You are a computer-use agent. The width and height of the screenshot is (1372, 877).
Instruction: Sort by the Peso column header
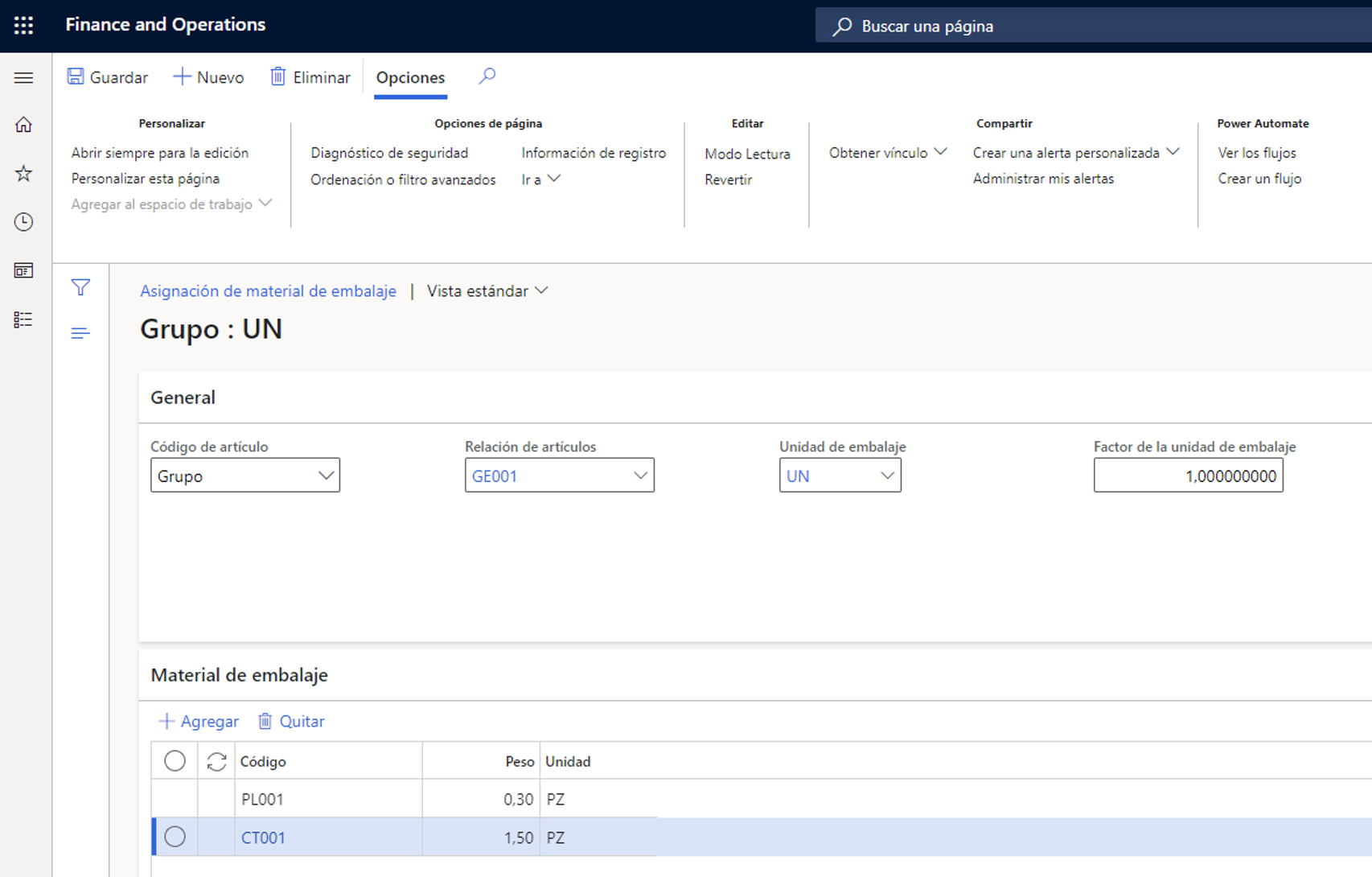pos(481,761)
